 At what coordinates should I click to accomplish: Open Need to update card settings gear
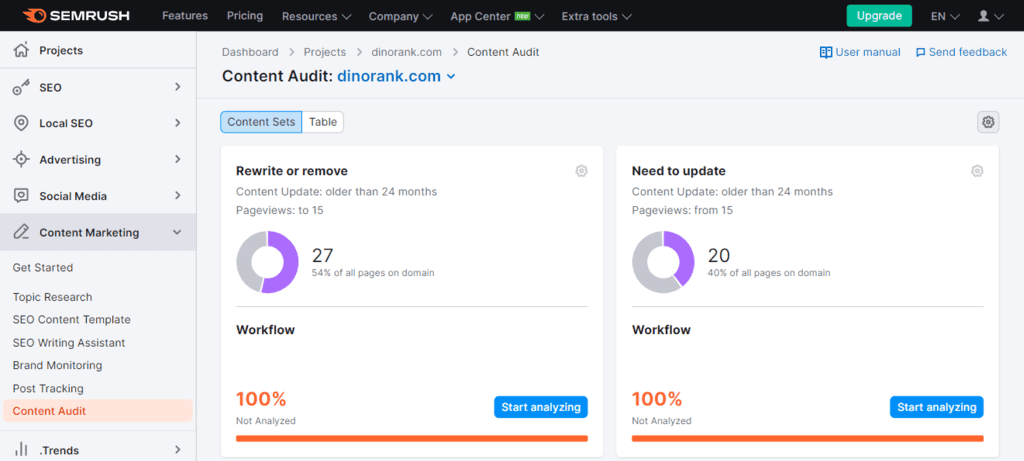pyautogui.click(x=977, y=171)
